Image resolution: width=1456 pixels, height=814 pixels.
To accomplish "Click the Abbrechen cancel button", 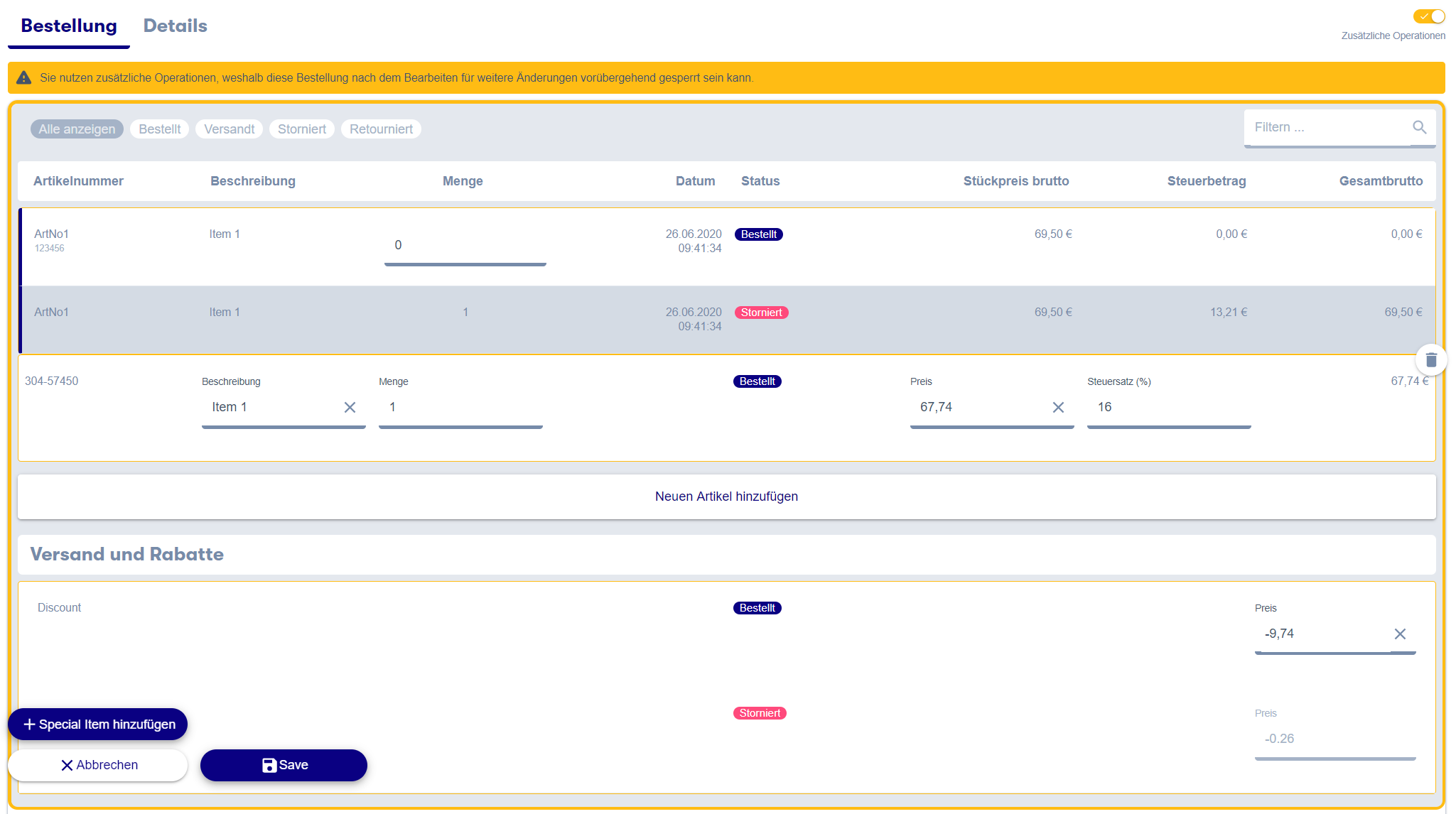I will click(x=98, y=765).
